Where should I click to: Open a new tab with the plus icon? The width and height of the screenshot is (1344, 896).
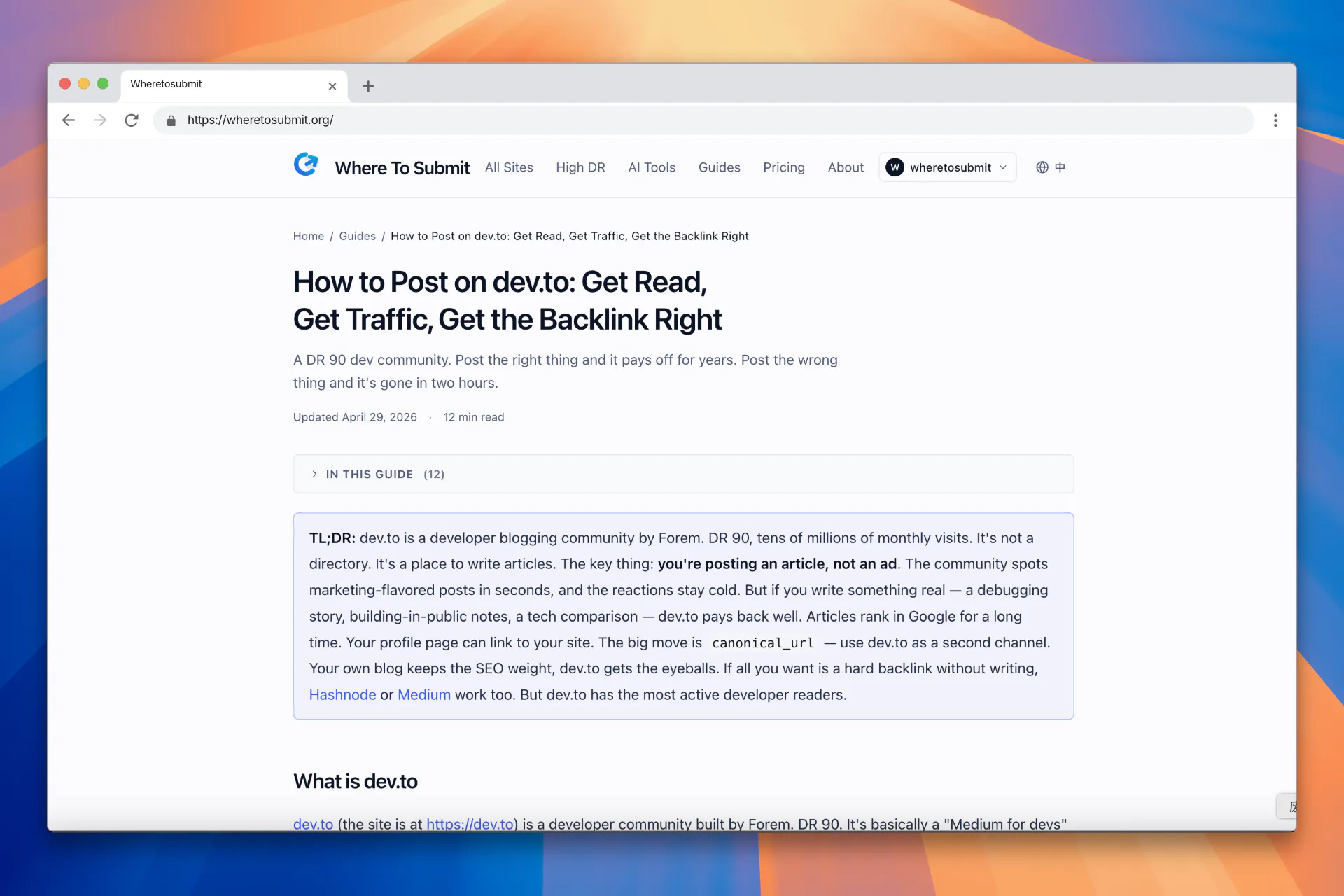[368, 86]
